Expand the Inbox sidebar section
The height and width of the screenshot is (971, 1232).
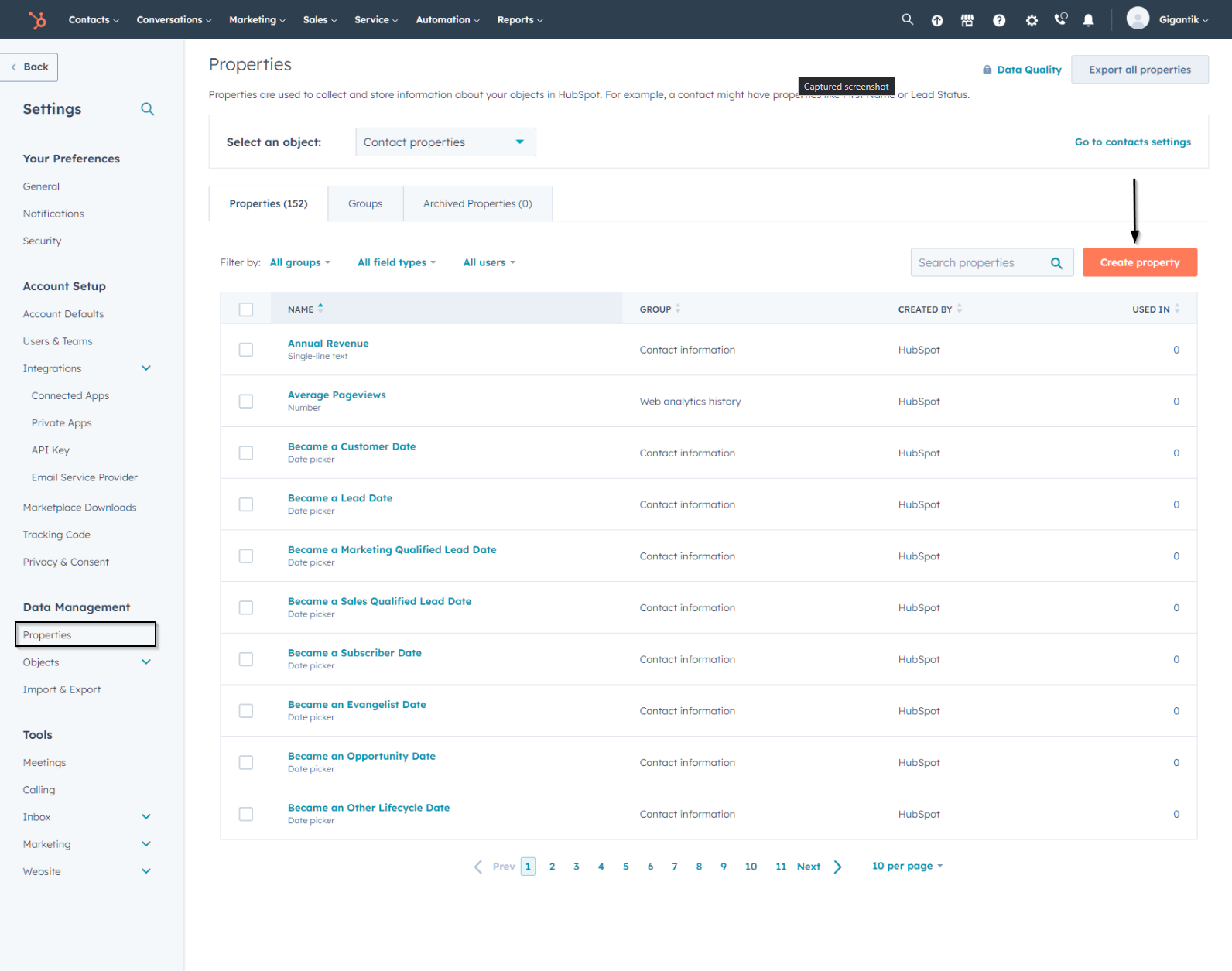146,817
